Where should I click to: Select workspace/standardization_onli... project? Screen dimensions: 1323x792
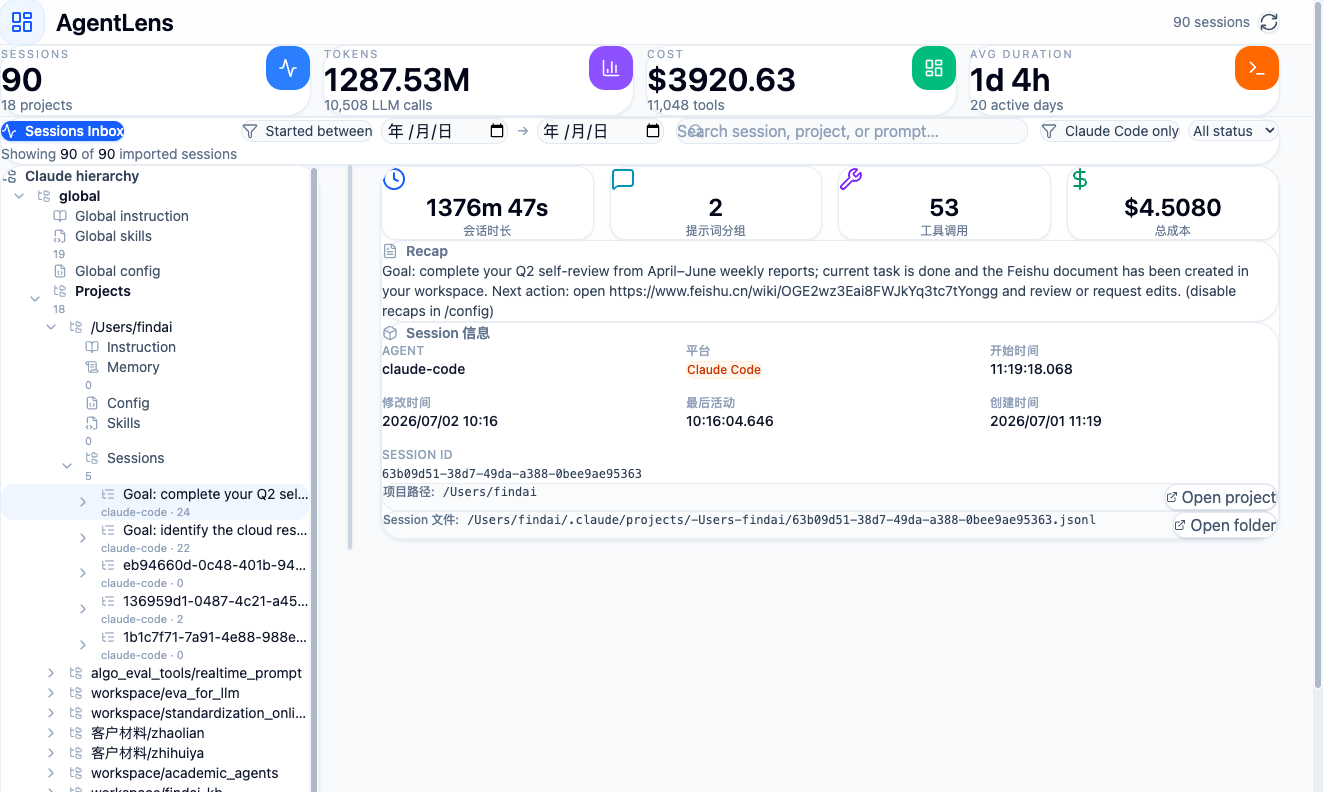click(x=198, y=713)
